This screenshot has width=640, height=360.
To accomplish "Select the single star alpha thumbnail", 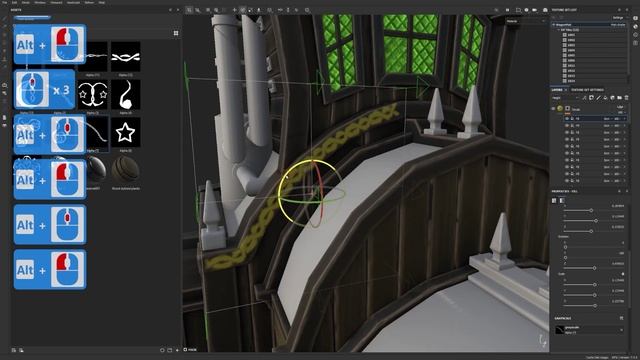I will [x=125, y=132].
